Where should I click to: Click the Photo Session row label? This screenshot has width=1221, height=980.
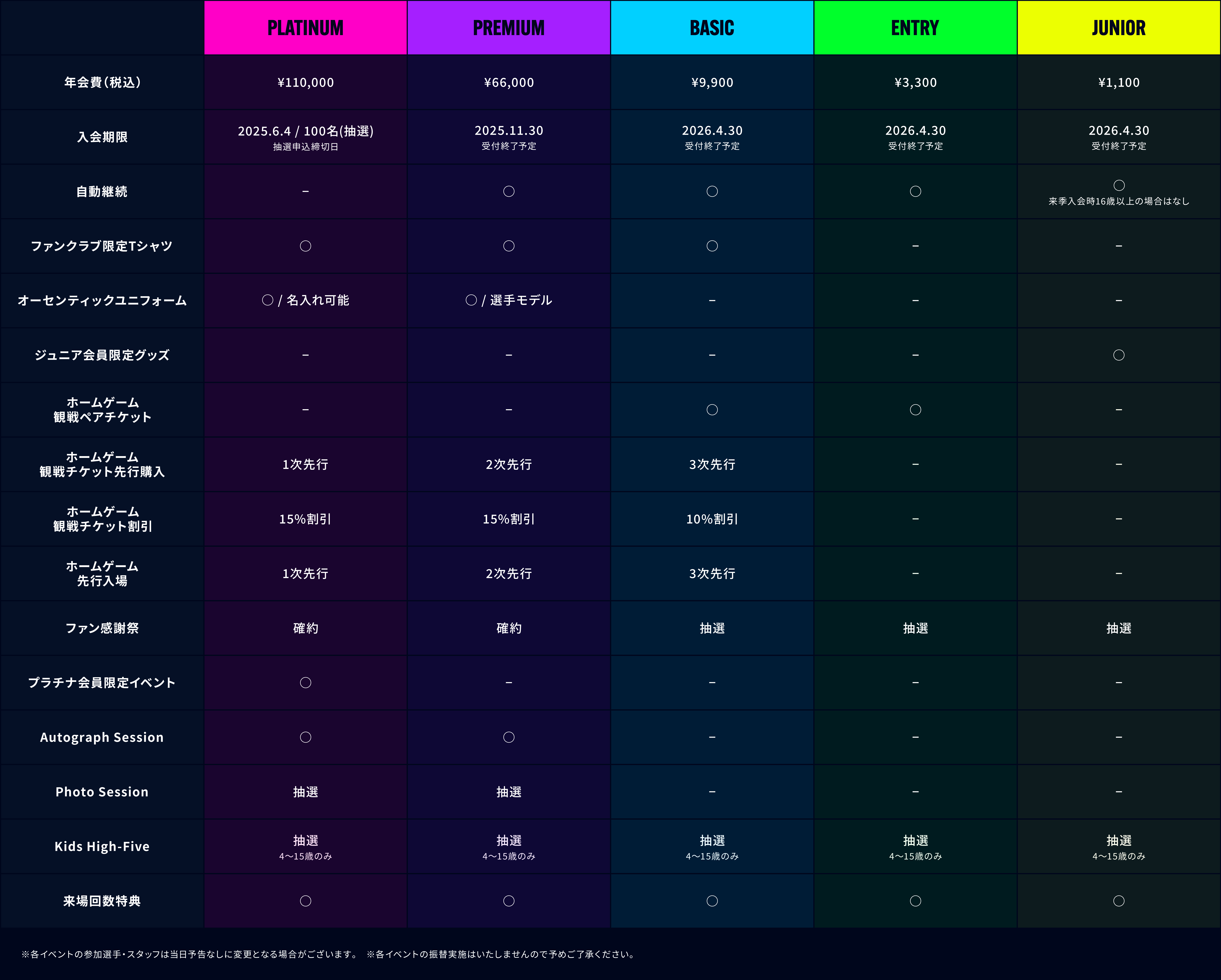(102, 792)
